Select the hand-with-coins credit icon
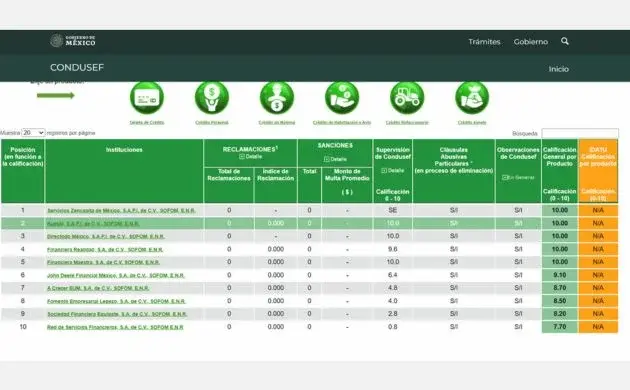Image resolution: width=630 pixels, height=390 pixels. tap(342, 98)
